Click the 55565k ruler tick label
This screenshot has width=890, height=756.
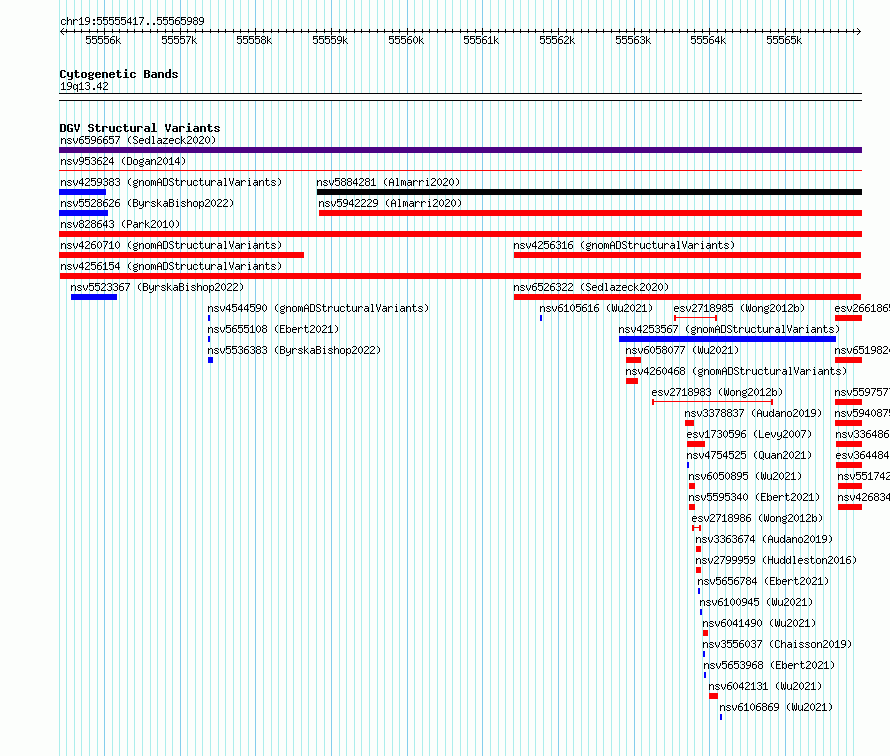784,40
